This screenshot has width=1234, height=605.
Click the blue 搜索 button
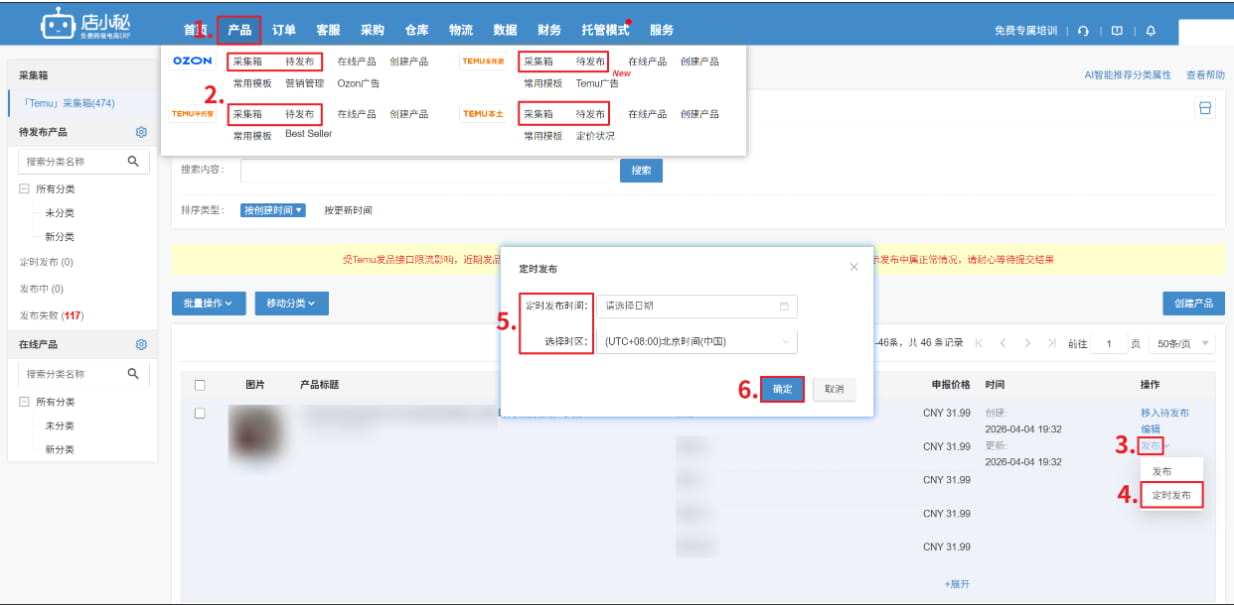641,170
